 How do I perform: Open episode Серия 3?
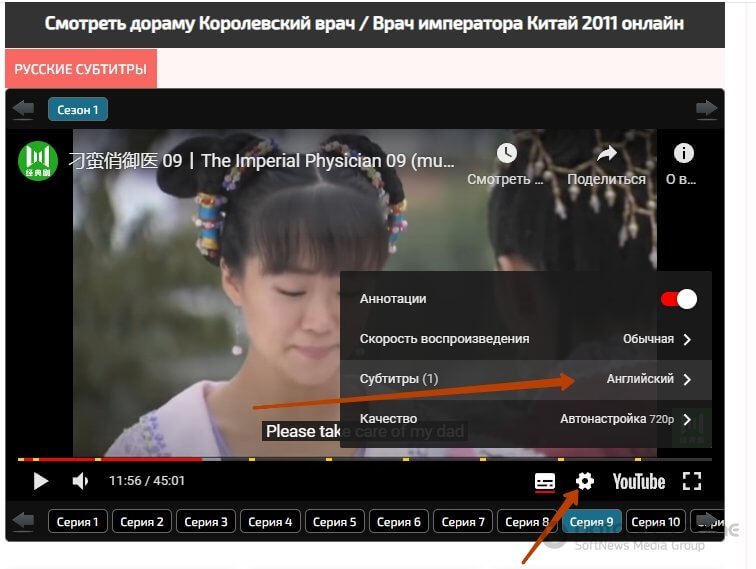pyautogui.click(x=206, y=522)
